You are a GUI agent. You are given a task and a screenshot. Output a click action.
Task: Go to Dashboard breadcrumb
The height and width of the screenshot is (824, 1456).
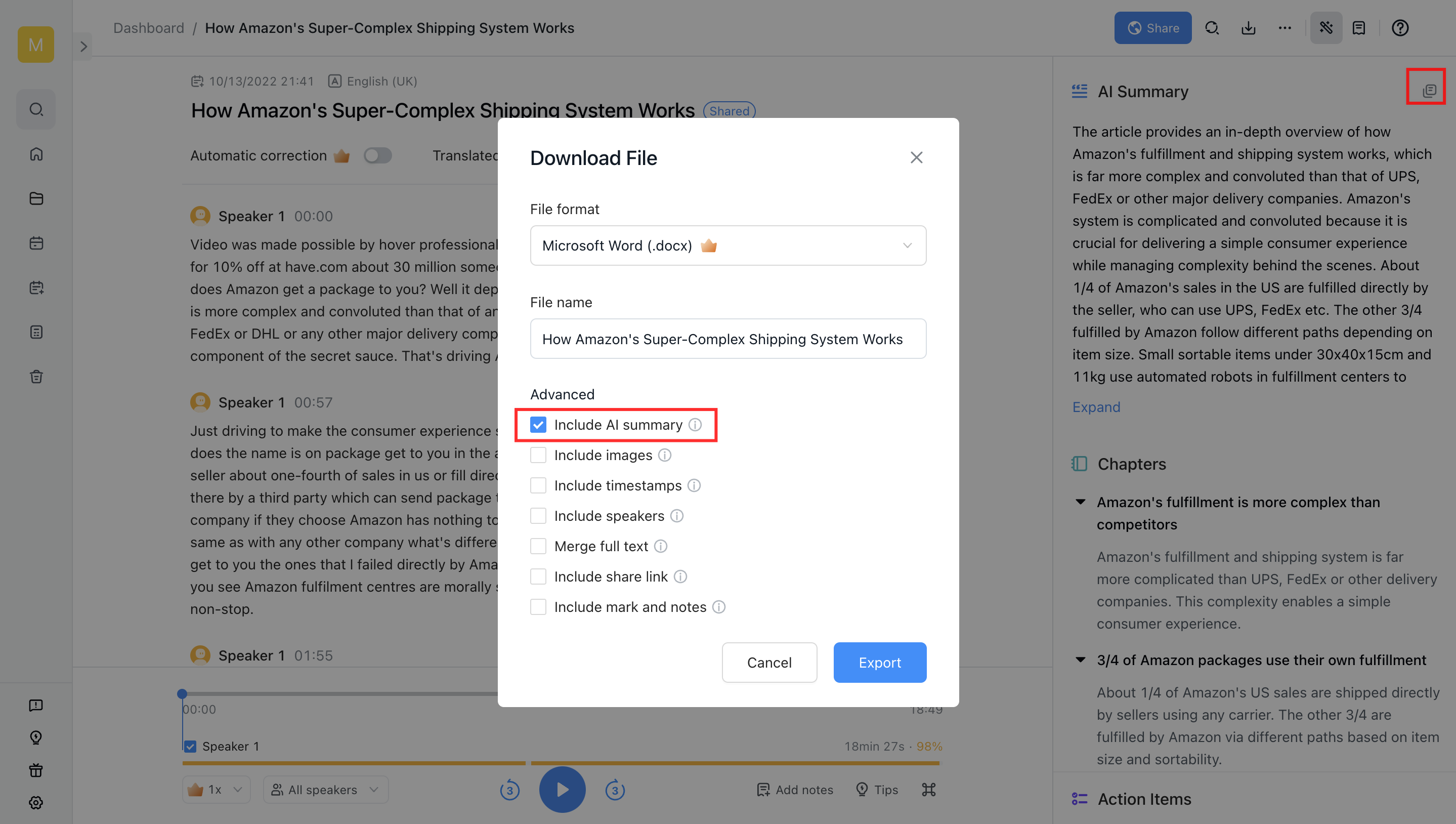pyautogui.click(x=149, y=28)
